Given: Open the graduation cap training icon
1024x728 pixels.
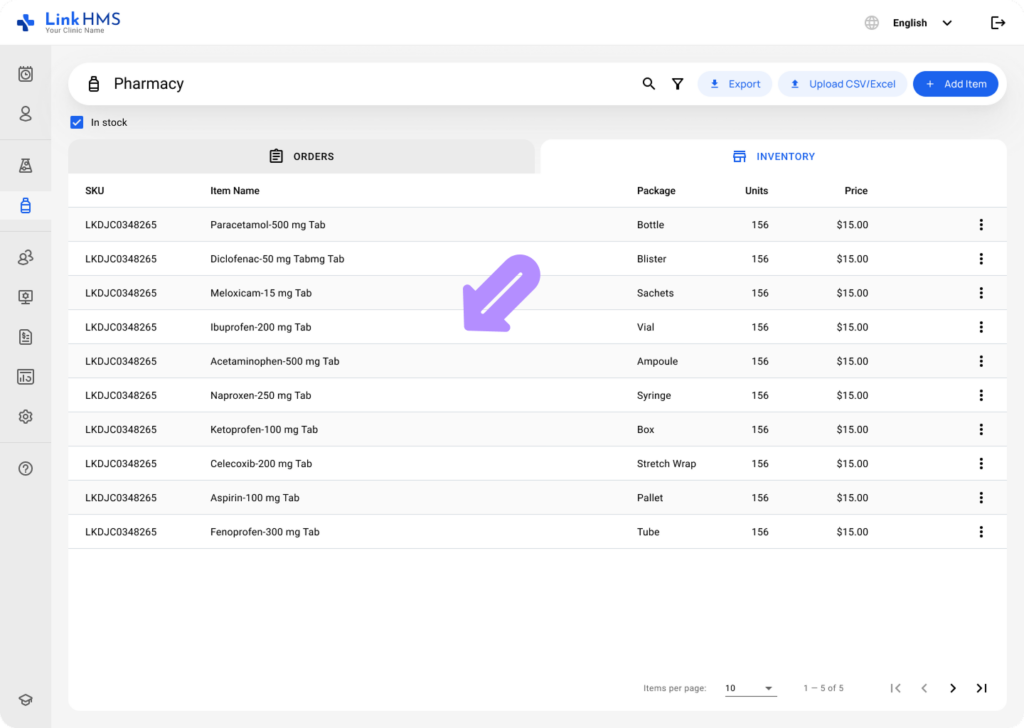Looking at the screenshot, I should tap(25, 700).
